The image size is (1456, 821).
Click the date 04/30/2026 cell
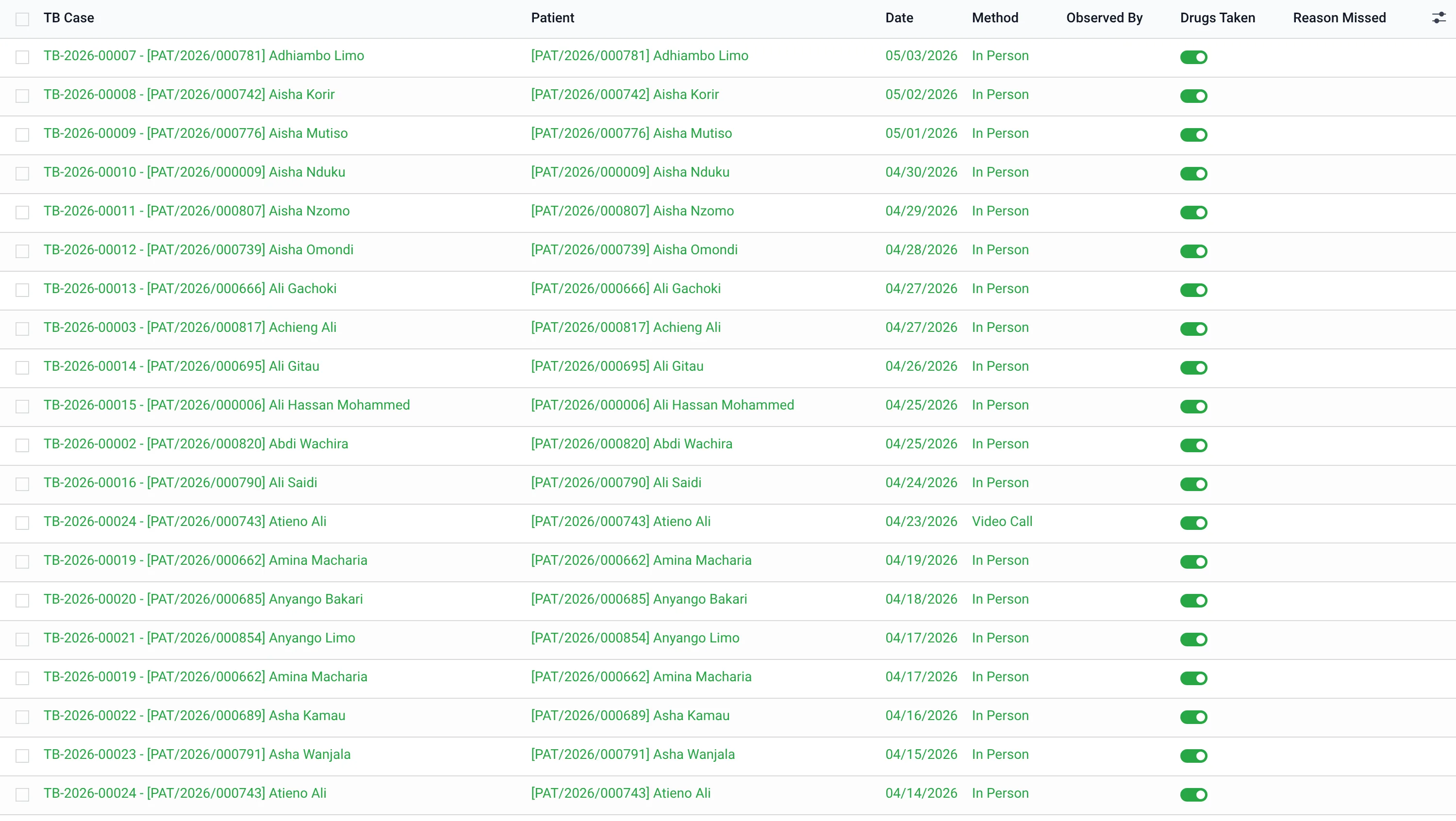tap(921, 172)
